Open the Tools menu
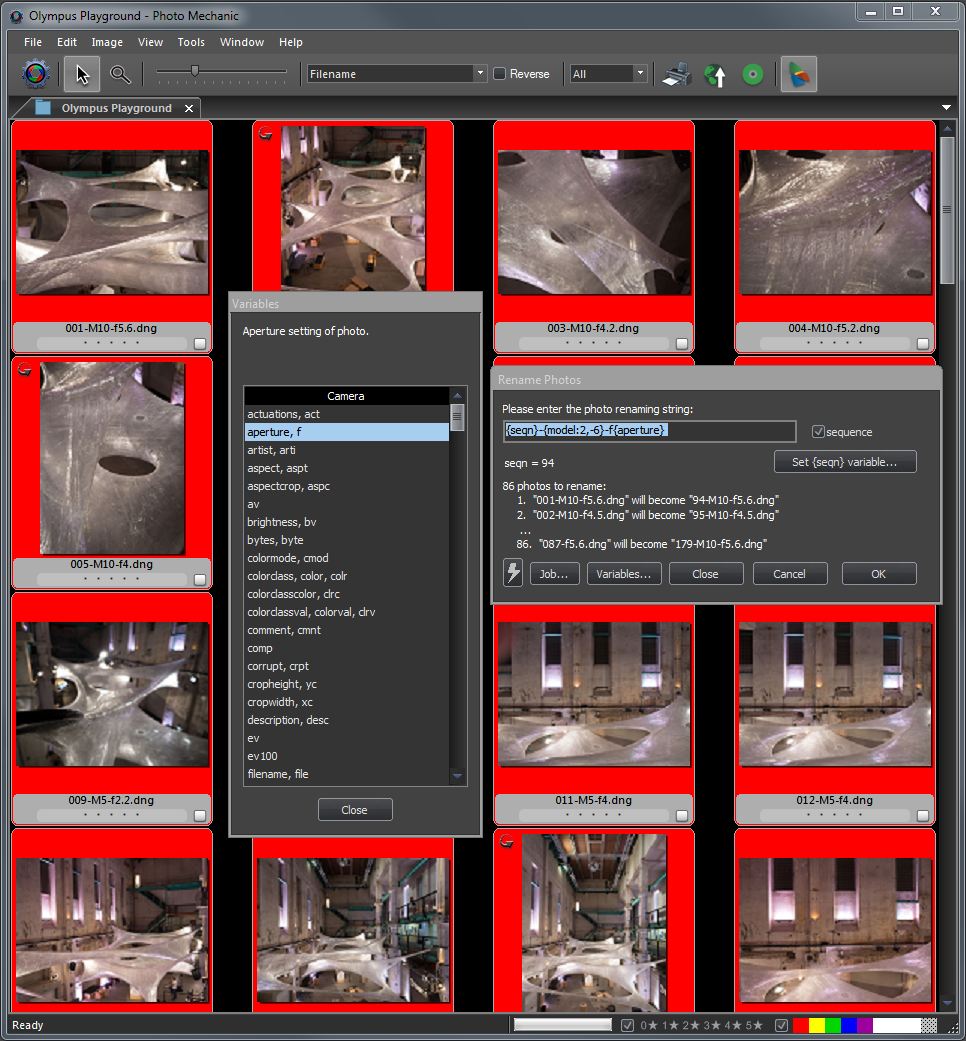Viewport: 966px width, 1041px height. (x=191, y=42)
